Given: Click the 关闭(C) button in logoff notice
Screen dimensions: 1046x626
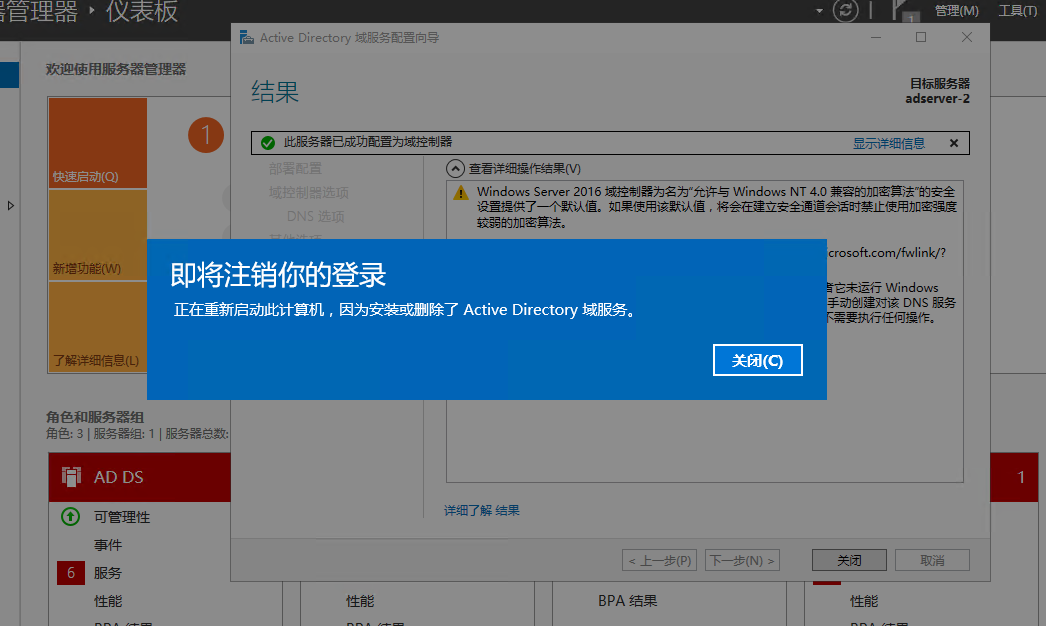Looking at the screenshot, I should click(x=757, y=360).
